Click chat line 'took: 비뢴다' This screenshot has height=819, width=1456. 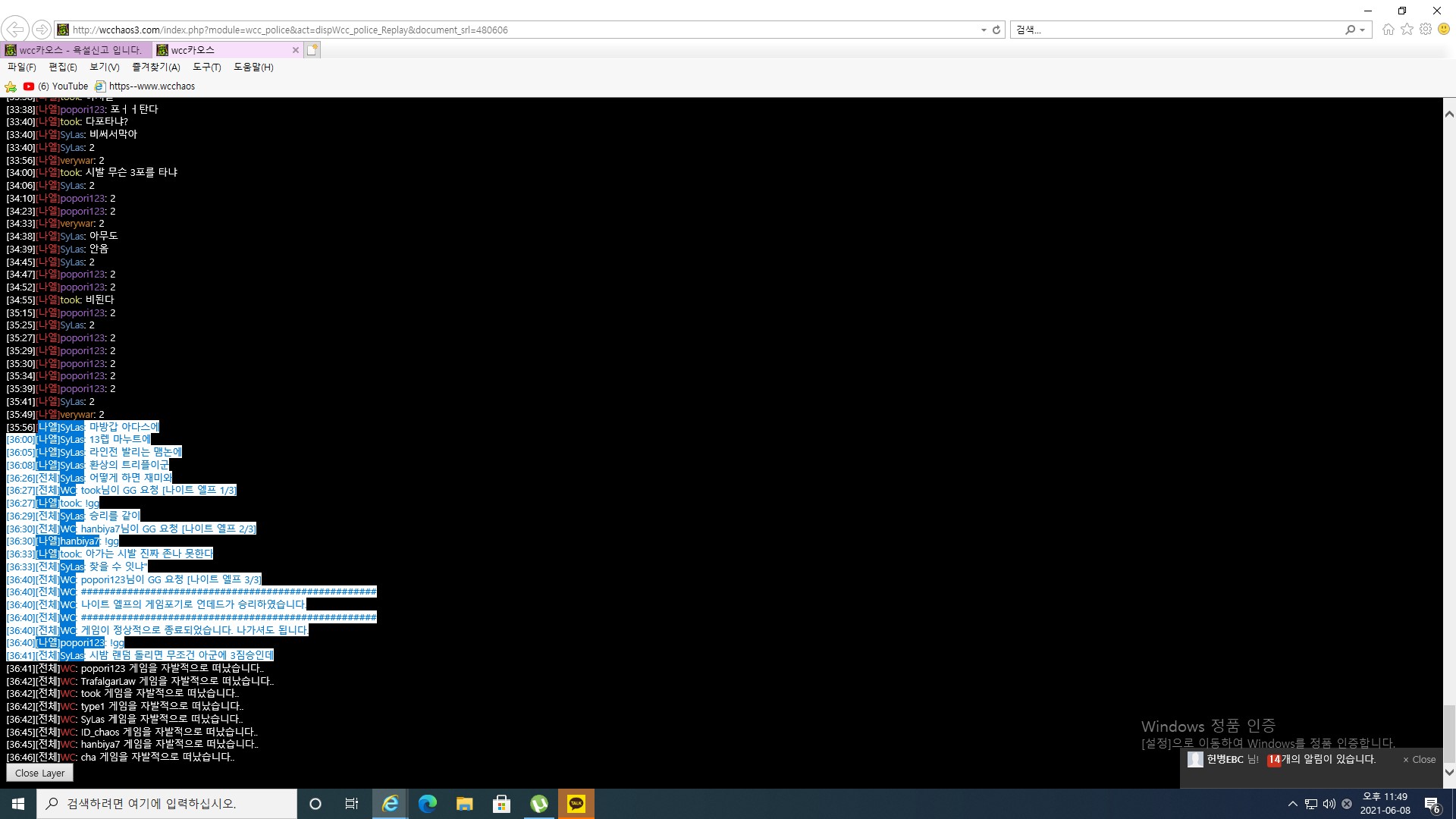[60, 300]
